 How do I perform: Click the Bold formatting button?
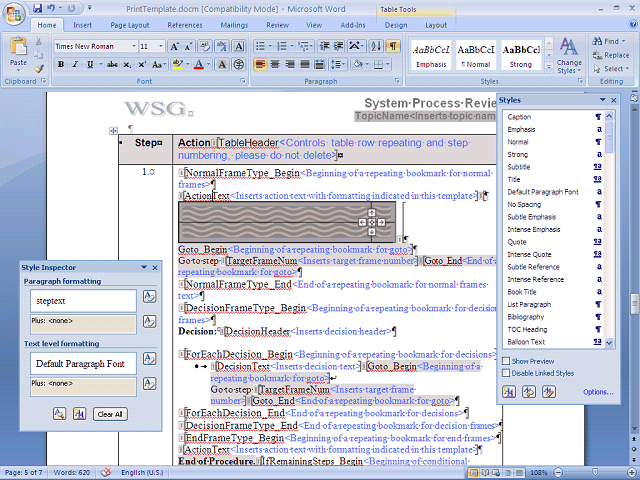tap(60, 65)
